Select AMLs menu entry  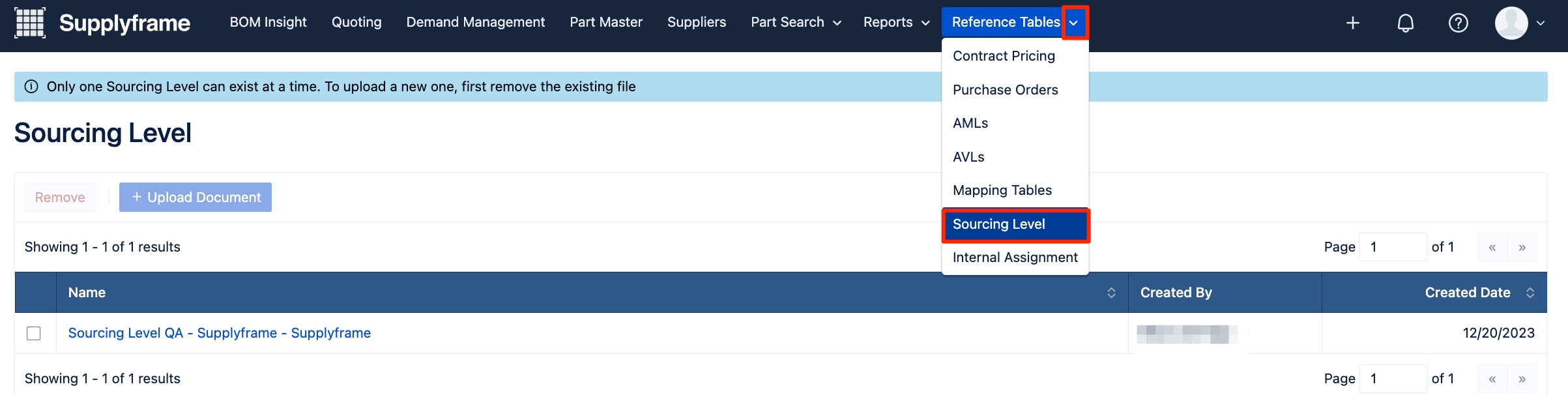pos(1015,123)
